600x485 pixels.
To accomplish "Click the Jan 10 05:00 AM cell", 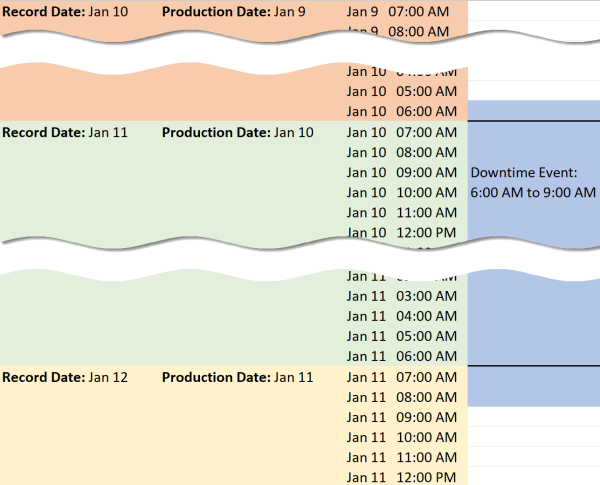I will (402, 91).
